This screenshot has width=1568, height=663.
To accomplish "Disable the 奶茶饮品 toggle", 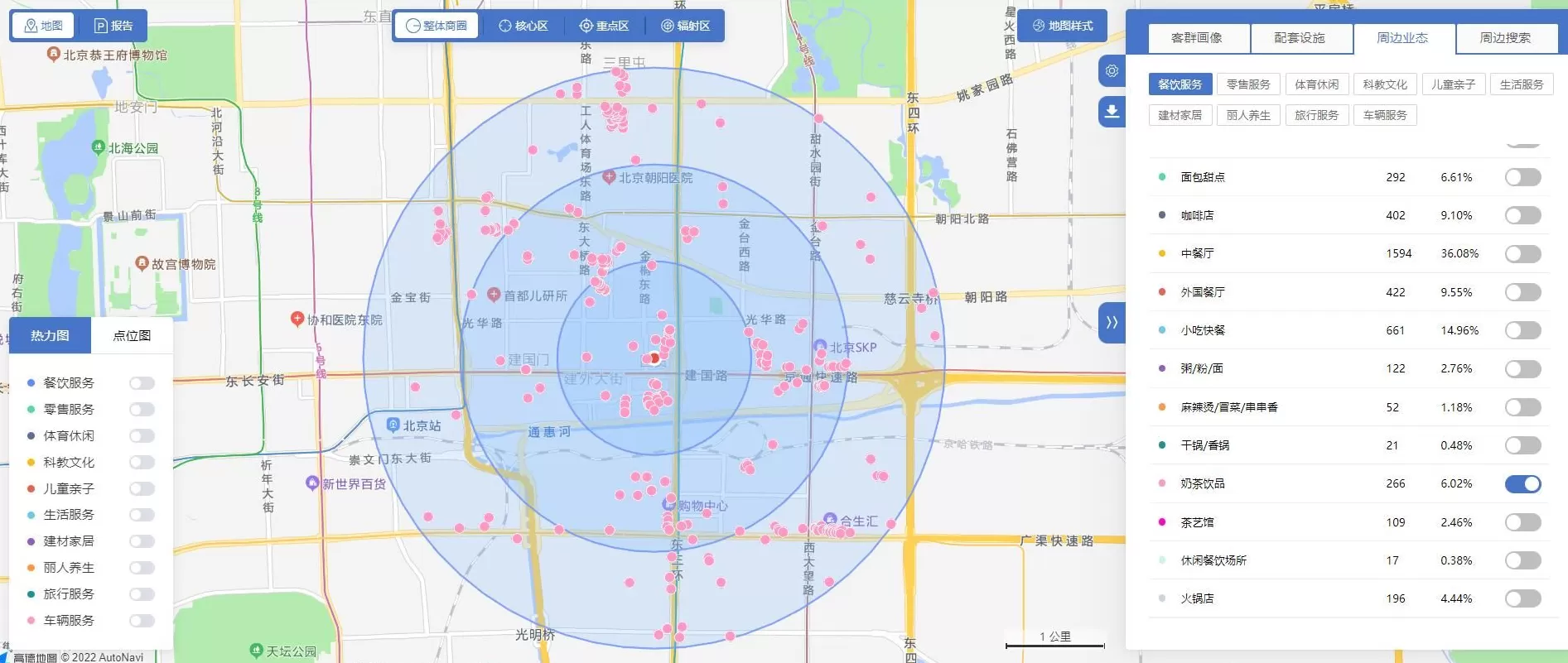I will pyautogui.click(x=1522, y=484).
